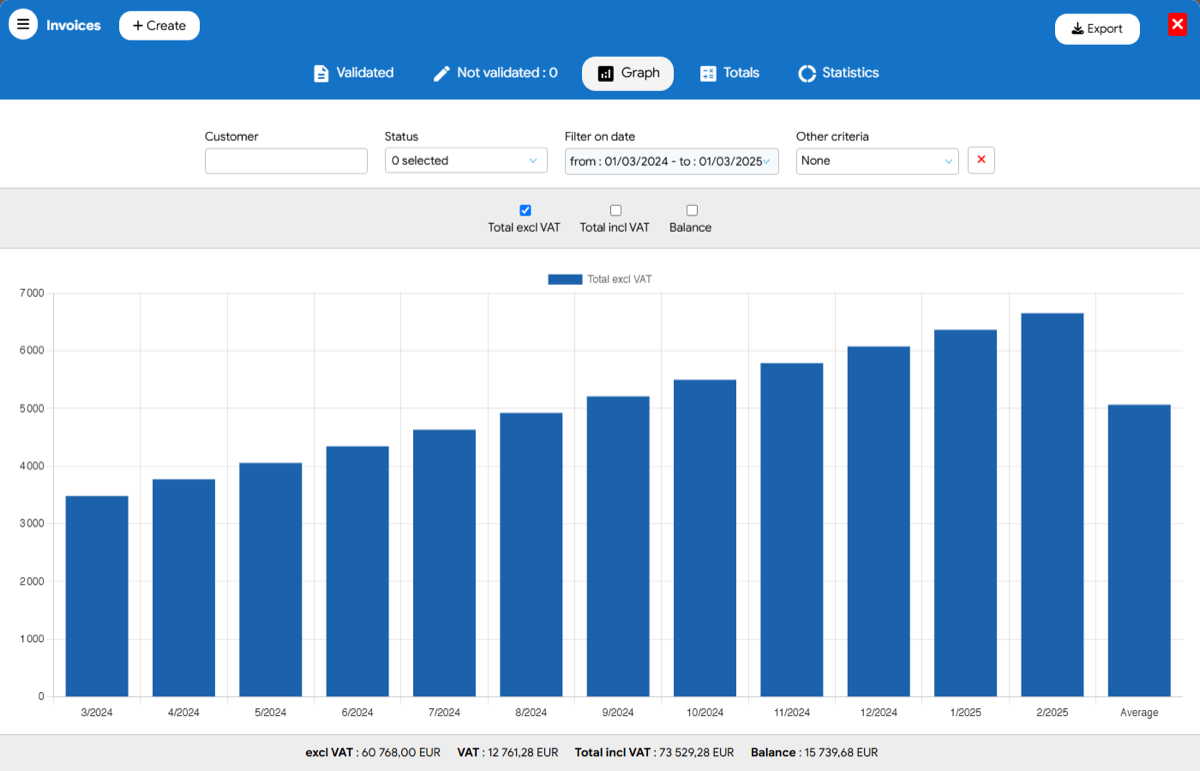Click the bar chart icon in Graph tab
Screen dimensions: 1200x771
[605, 74]
